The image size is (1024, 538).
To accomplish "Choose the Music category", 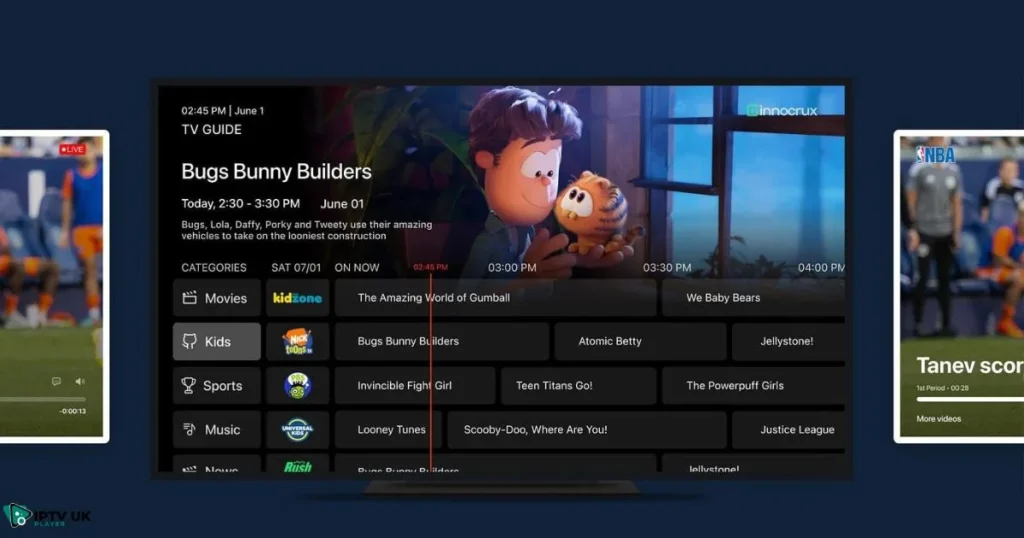I will [217, 430].
